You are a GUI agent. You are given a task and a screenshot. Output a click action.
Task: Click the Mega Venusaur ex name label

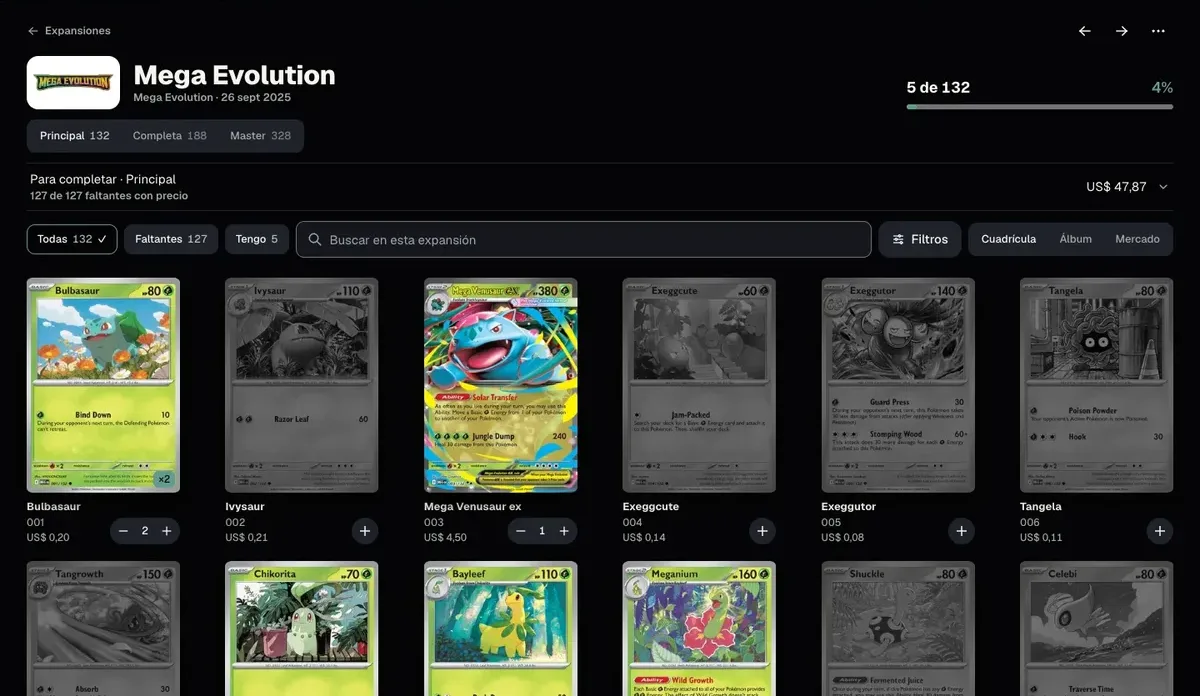[x=473, y=507]
